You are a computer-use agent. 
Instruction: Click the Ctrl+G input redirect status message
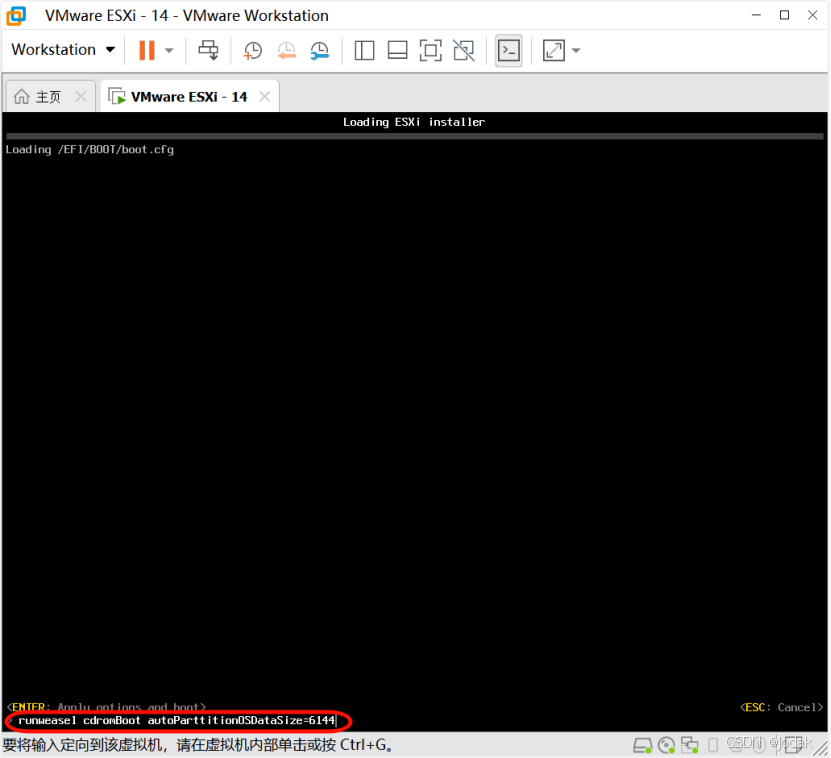click(199, 745)
